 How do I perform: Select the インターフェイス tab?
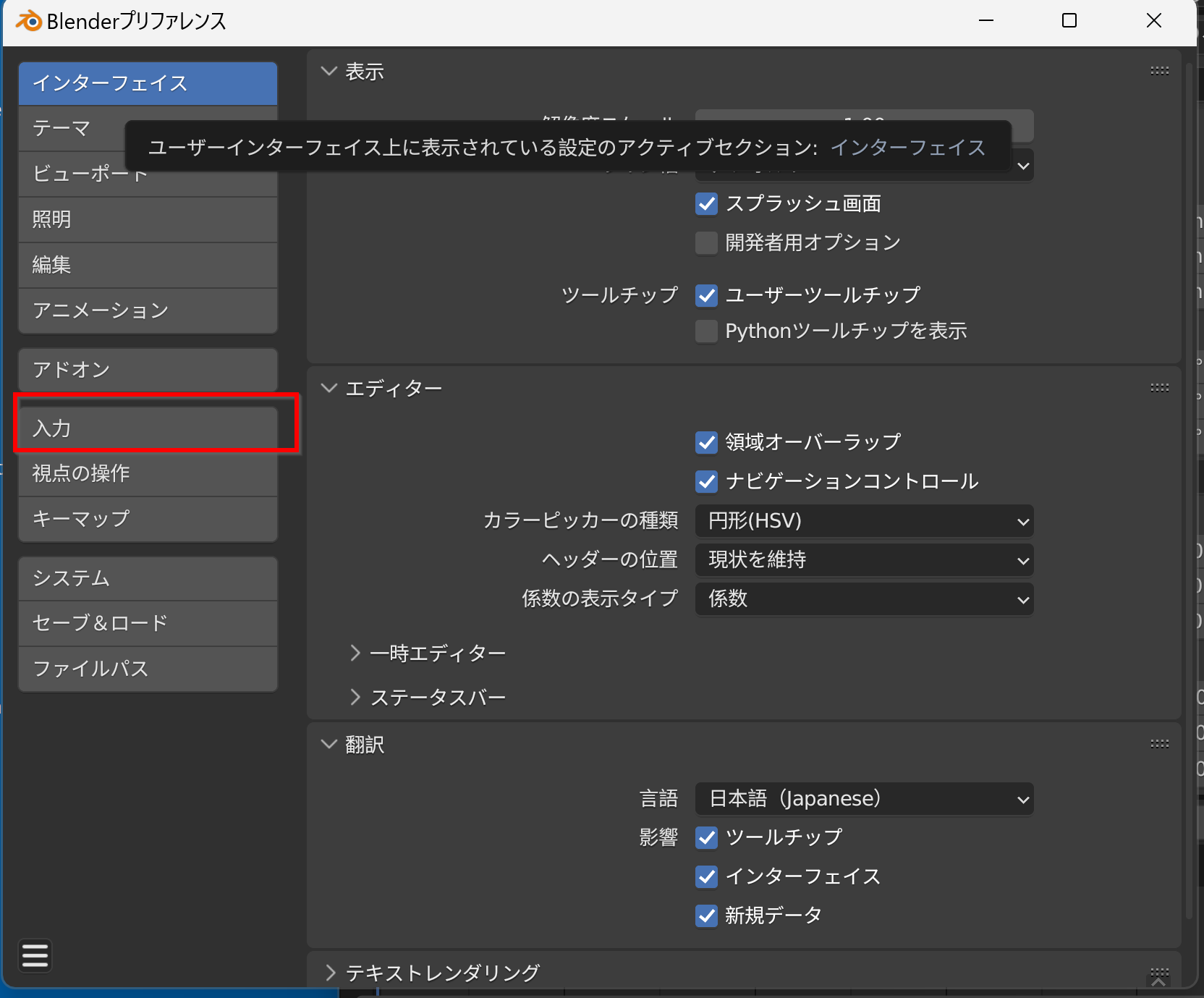(148, 83)
